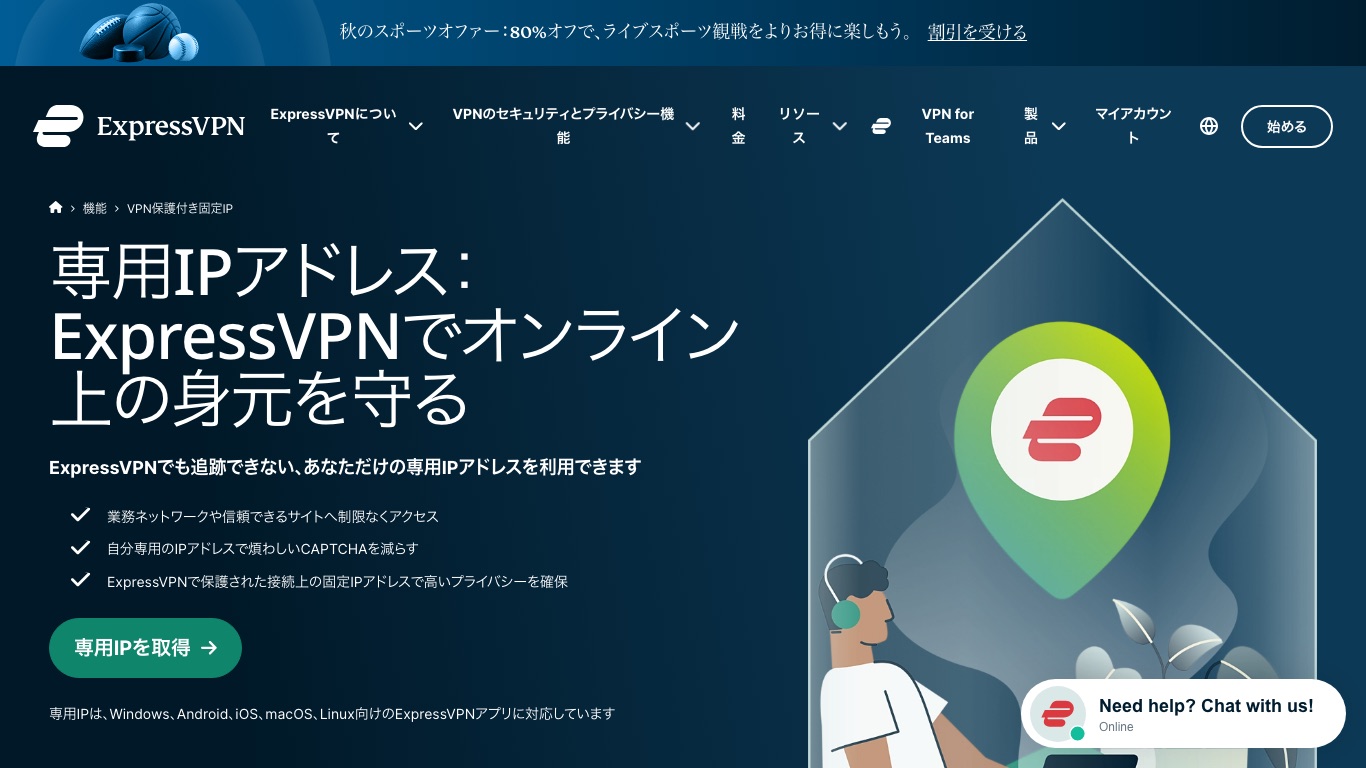Open the language globe icon
The height and width of the screenshot is (768, 1366).
pyautogui.click(x=1209, y=126)
